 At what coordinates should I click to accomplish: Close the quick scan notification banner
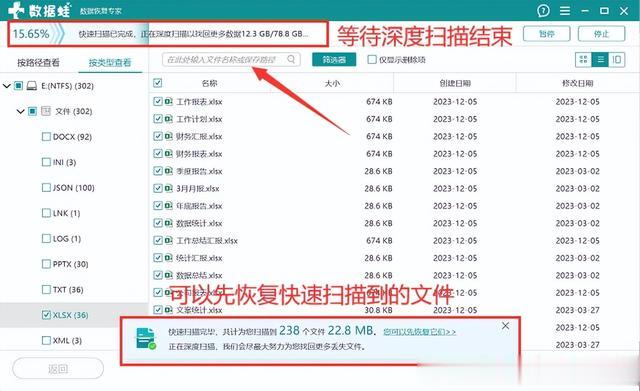(x=505, y=326)
